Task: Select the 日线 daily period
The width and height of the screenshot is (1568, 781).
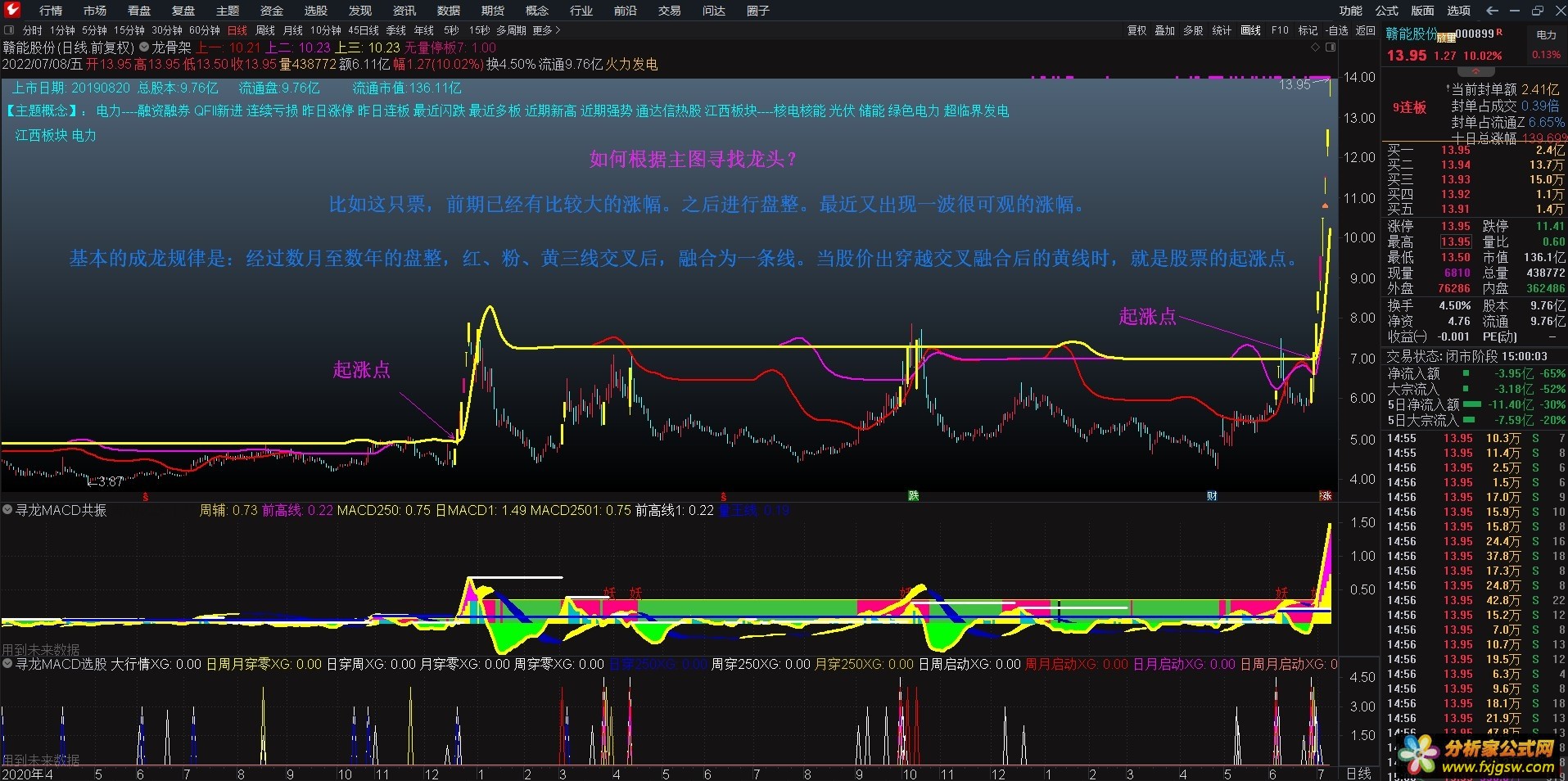Action: [x=237, y=30]
